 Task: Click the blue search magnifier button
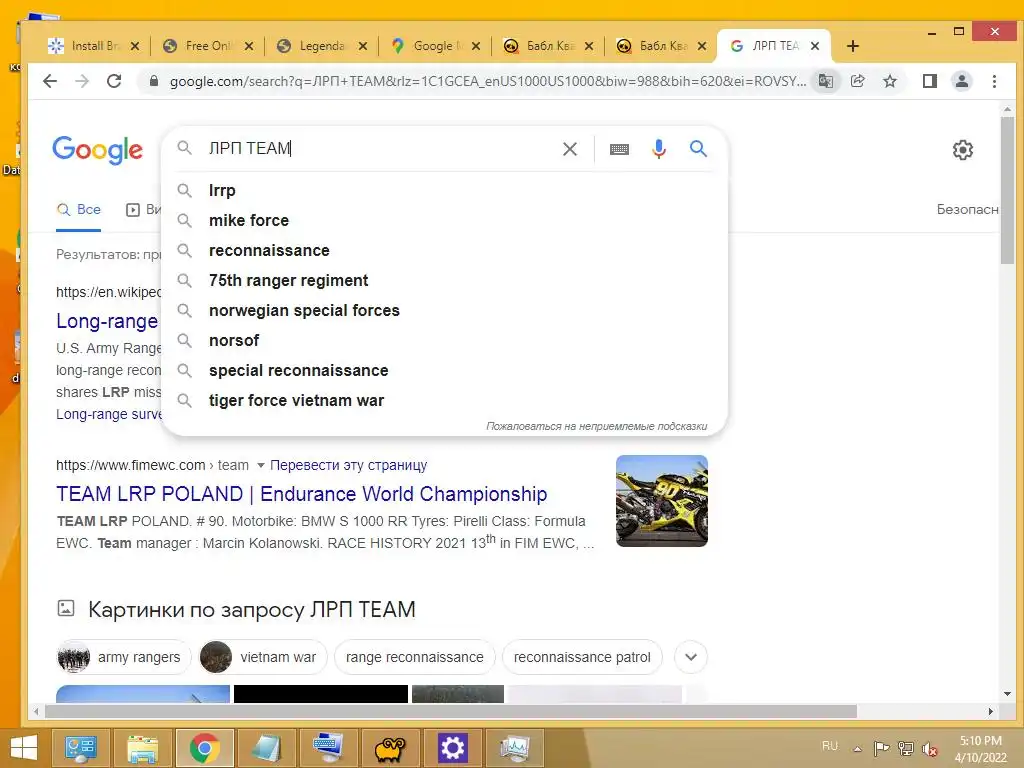point(698,149)
